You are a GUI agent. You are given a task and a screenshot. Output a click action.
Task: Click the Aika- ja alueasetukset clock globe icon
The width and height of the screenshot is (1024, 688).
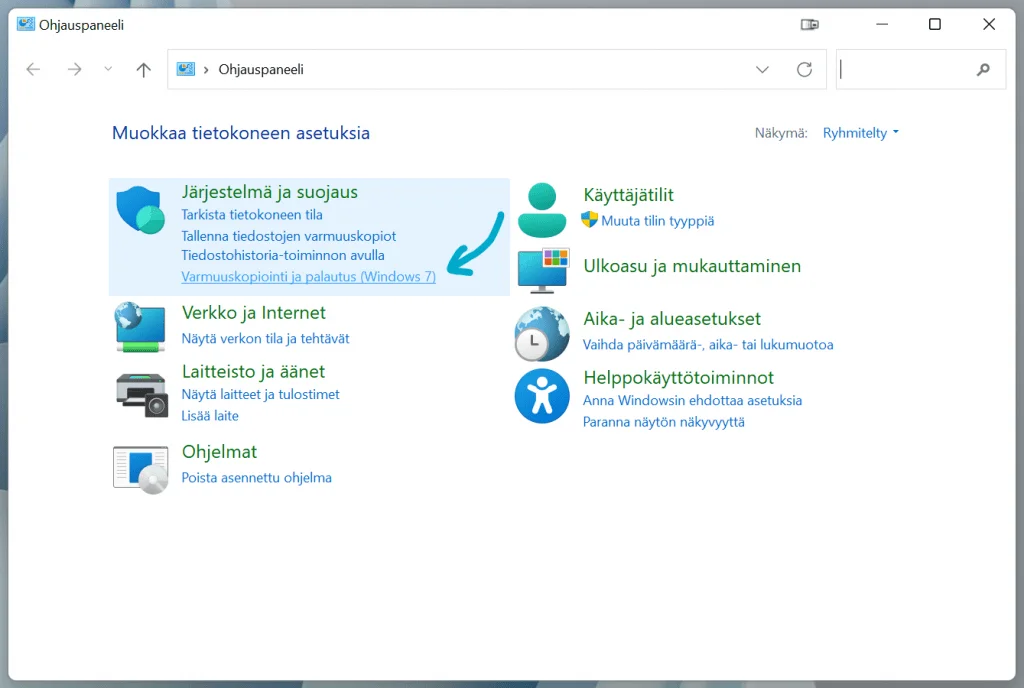tap(542, 334)
